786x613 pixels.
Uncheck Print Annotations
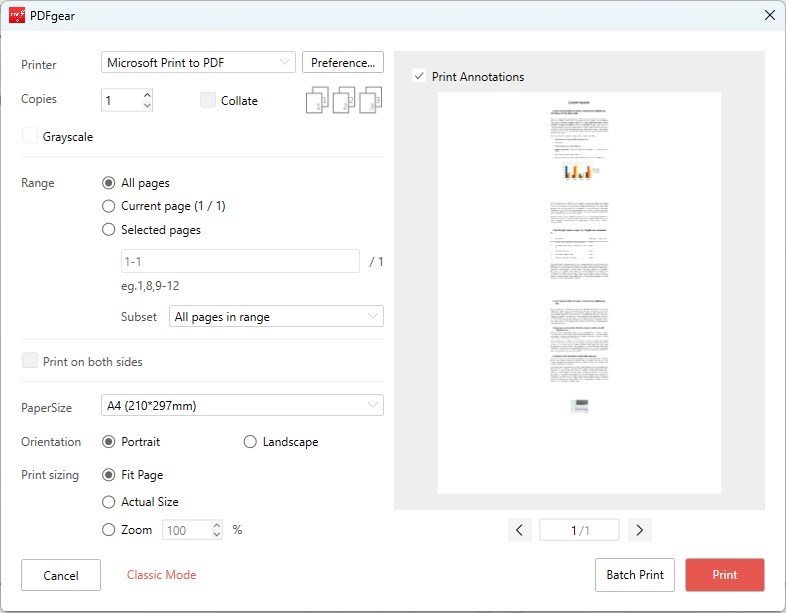pyautogui.click(x=419, y=76)
